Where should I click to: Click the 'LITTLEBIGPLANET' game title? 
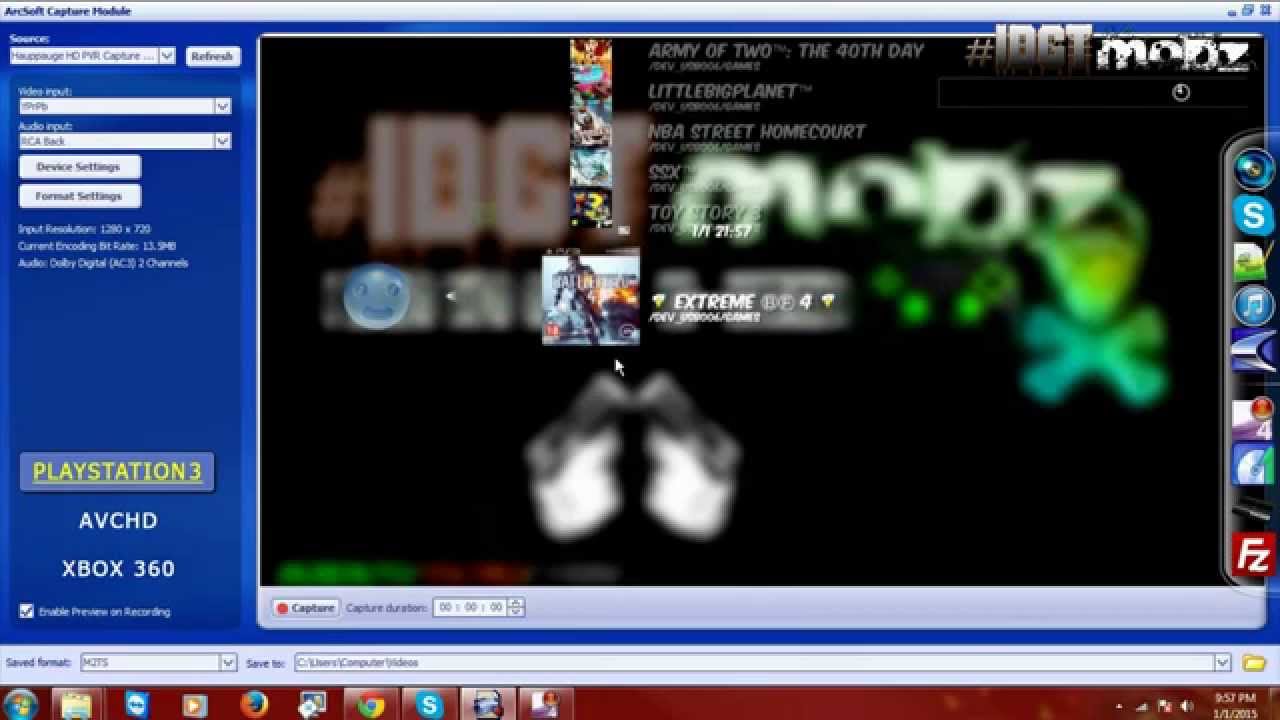pos(730,91)
